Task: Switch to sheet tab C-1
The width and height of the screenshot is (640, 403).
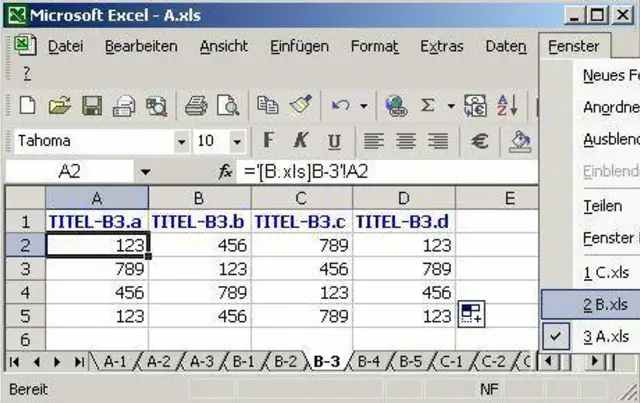Action: tap(451, 362)
